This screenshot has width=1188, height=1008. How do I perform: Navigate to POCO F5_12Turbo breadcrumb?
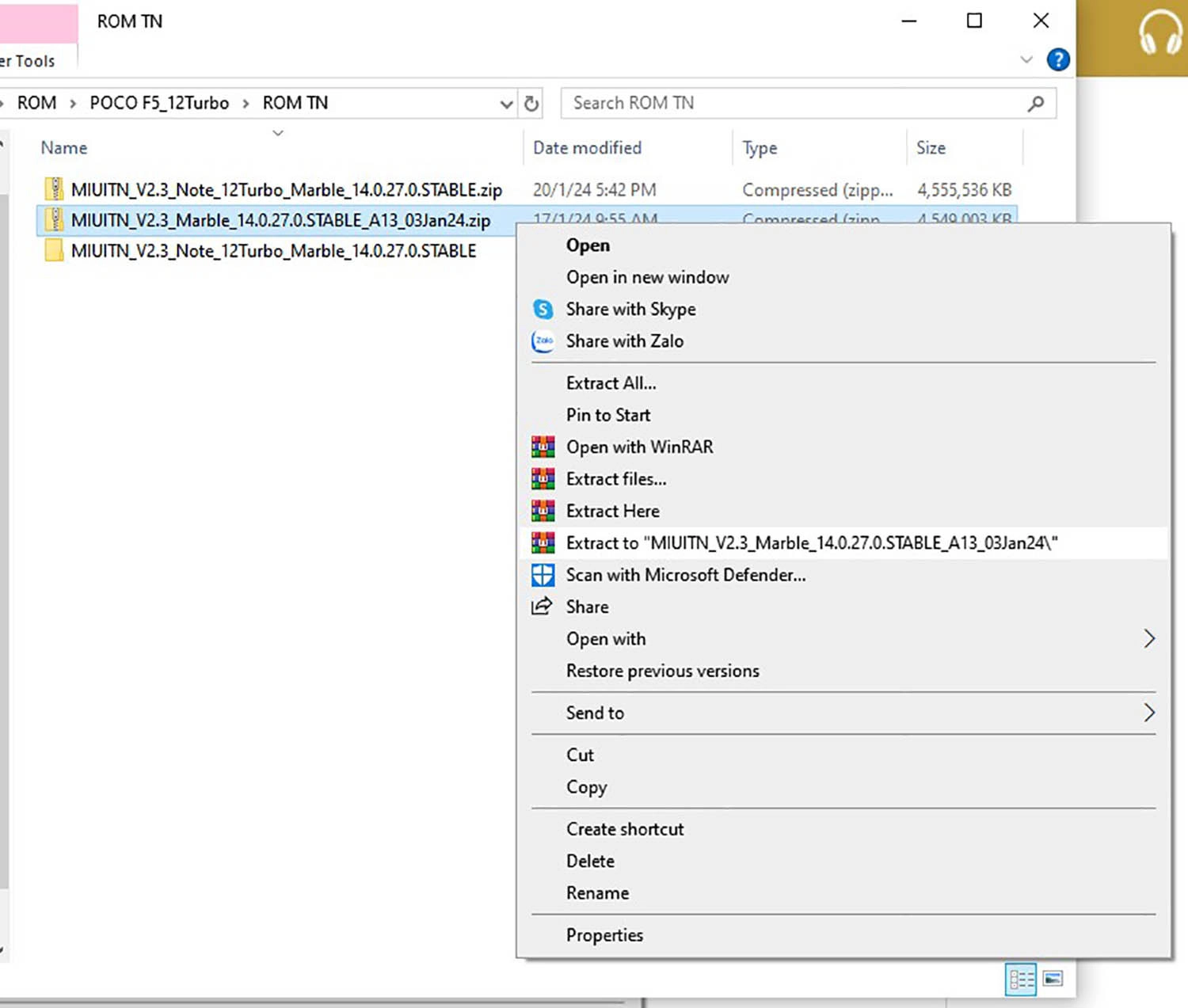(x=159, y=104)
